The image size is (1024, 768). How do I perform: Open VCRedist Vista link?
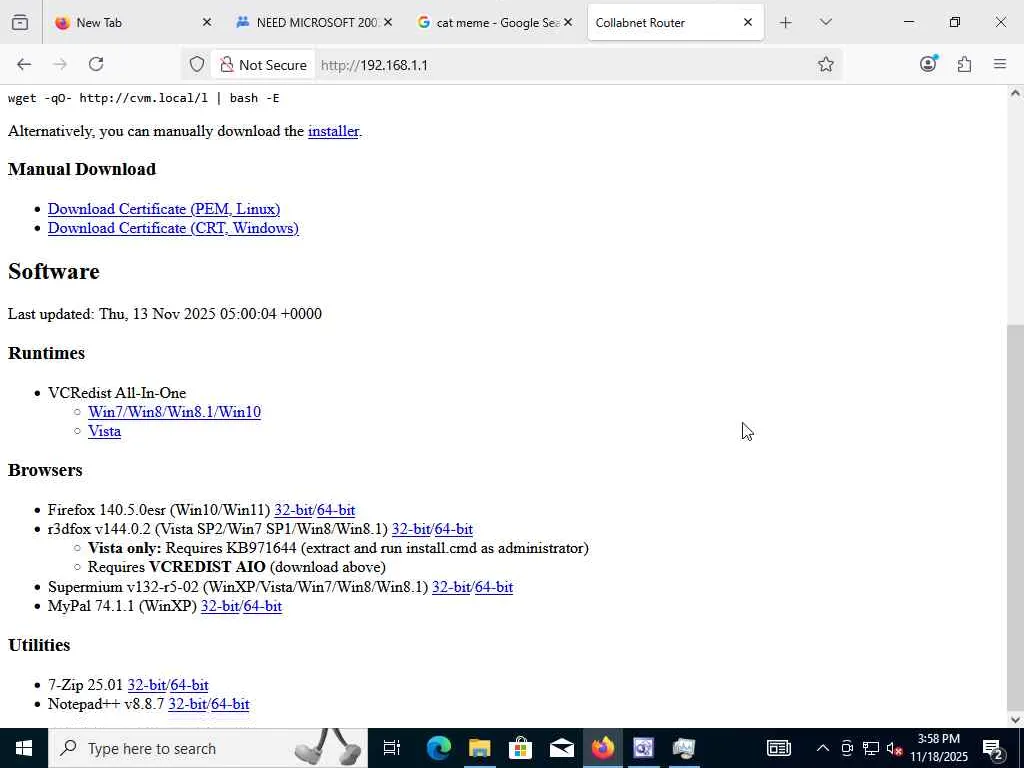click(x=104, y=431)
